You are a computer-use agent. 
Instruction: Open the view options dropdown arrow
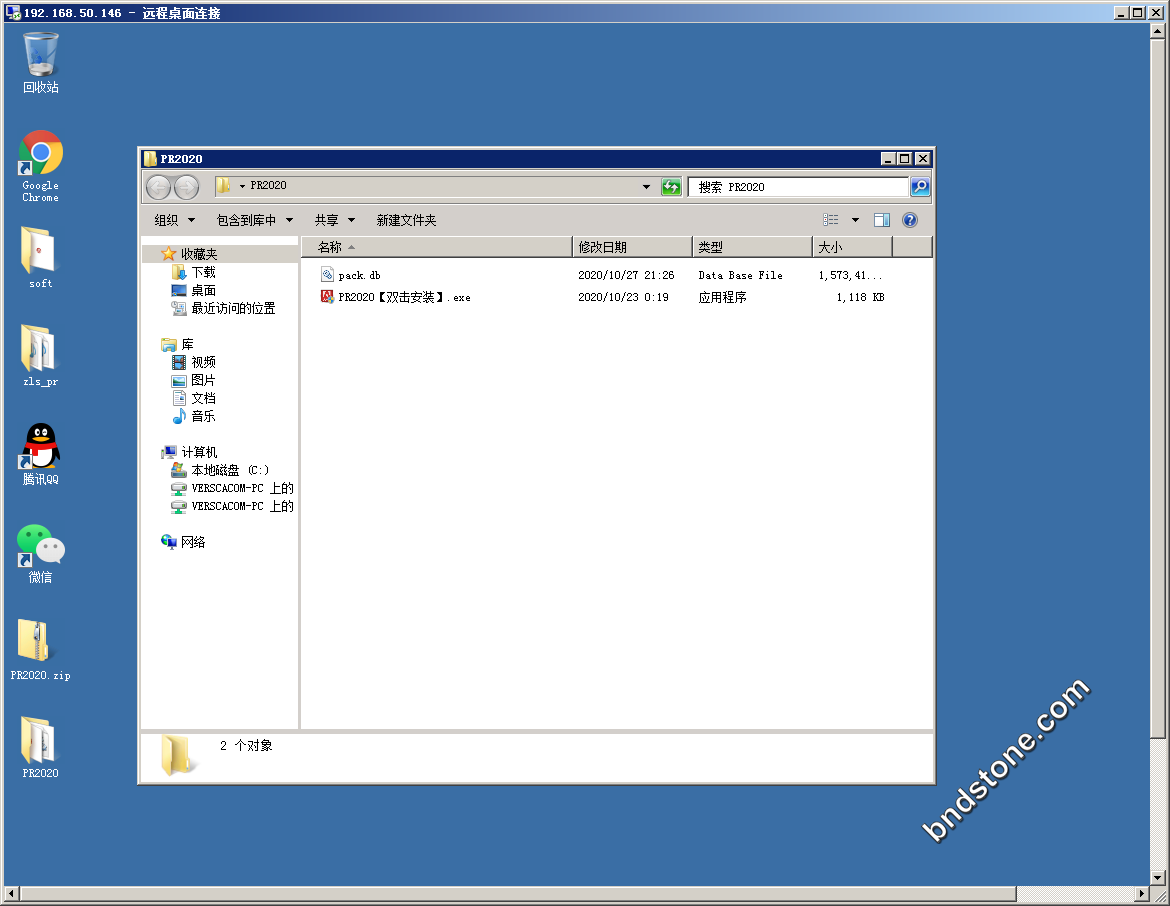855,220
